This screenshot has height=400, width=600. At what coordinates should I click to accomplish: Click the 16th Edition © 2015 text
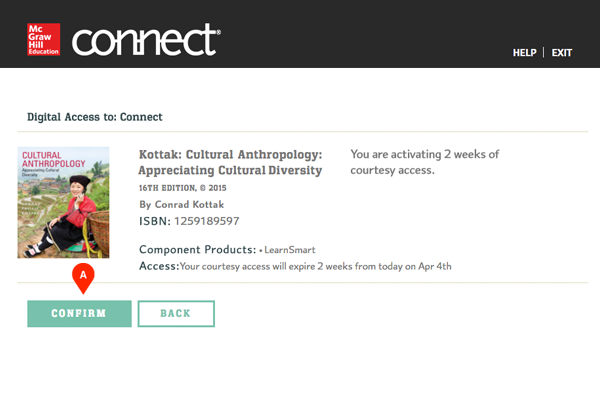[187, 188]
